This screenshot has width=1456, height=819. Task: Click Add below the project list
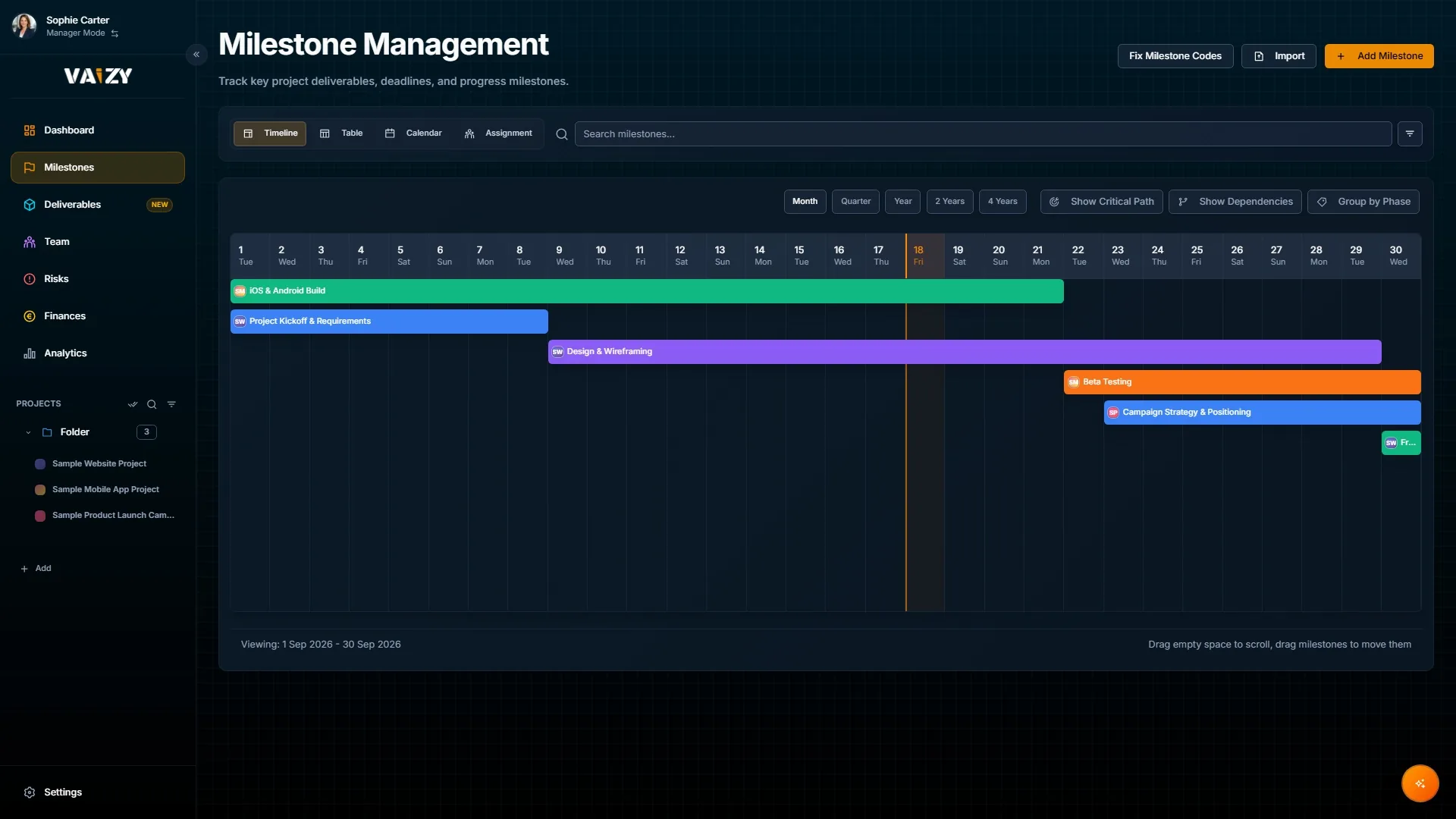(x=36, y=568)
